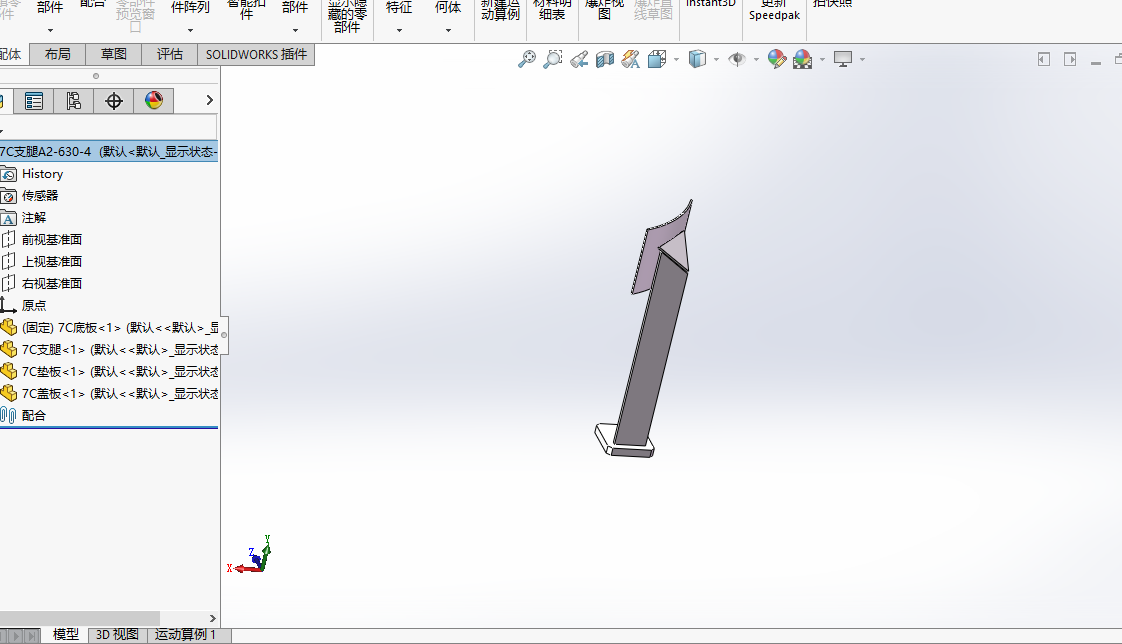The height and width of the screenshot is (644, 1122).
Task: Click the View Settings monitor icon
Action: click(843, 59)
